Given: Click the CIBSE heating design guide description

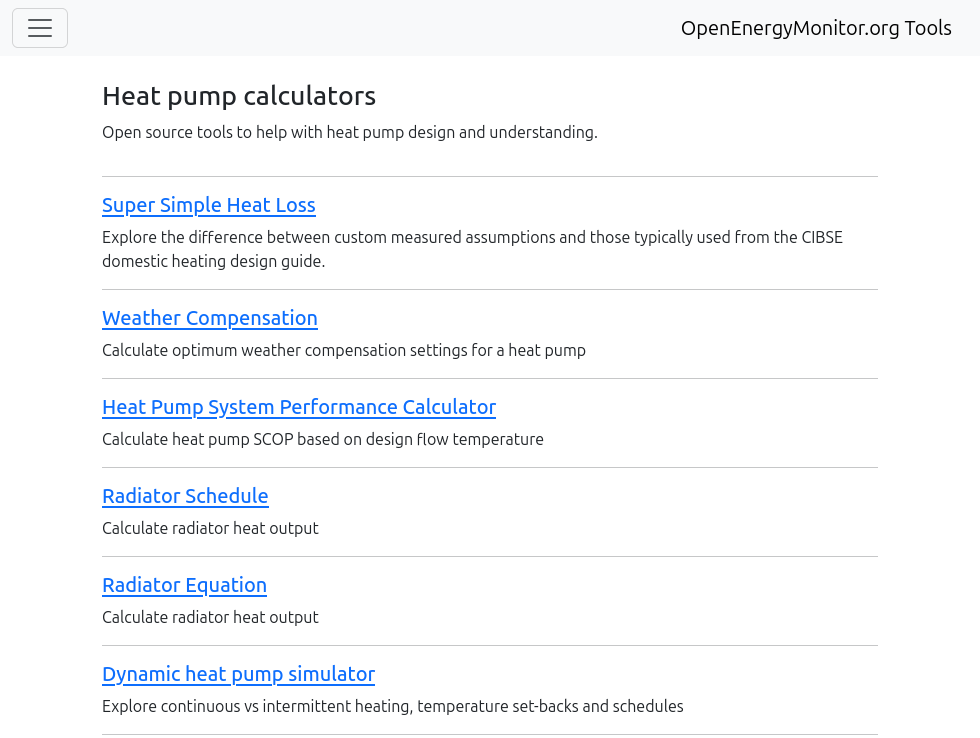Looking at the screenshot, I should [472, 249].
